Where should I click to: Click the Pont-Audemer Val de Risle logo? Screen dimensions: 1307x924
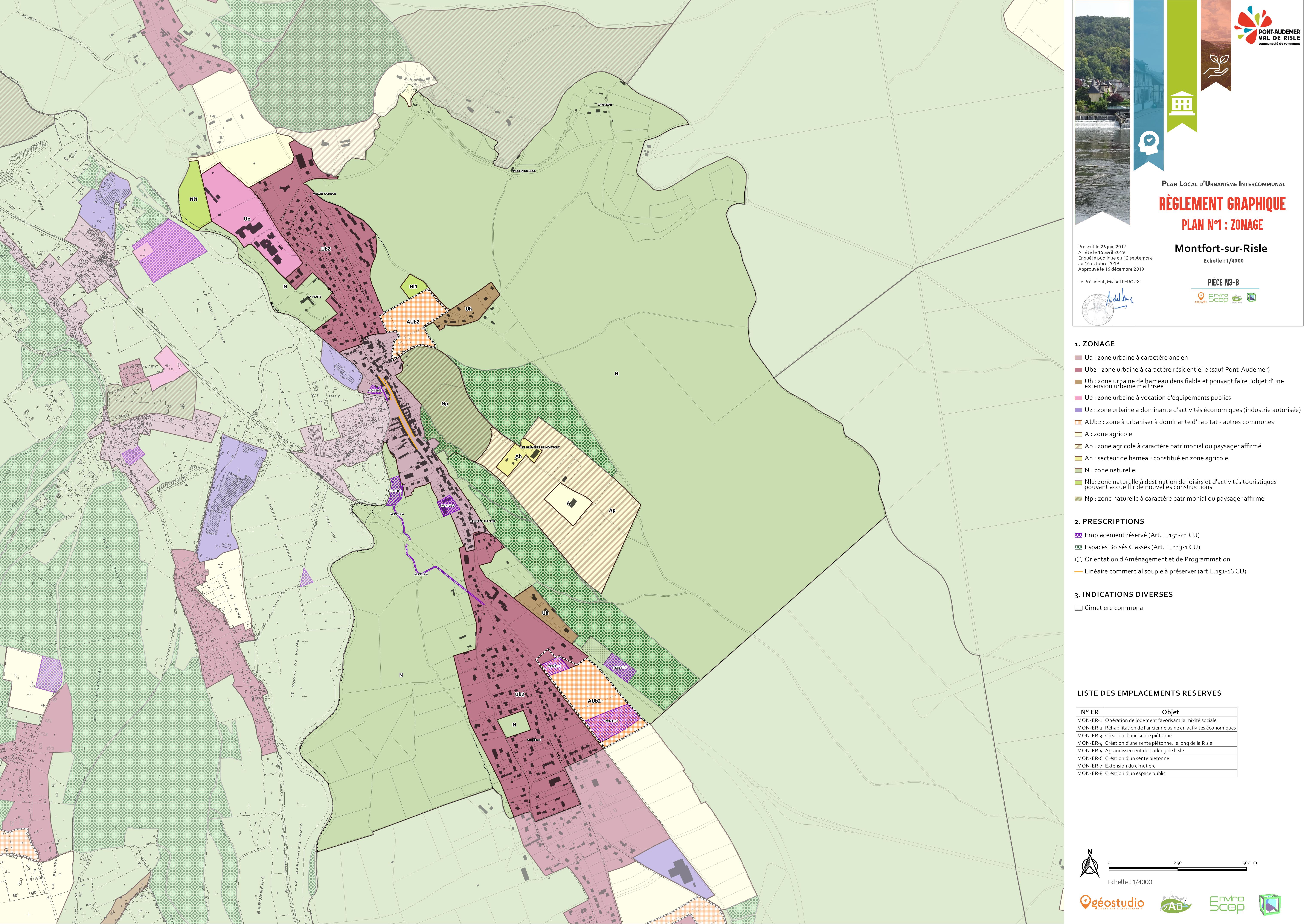pyautogui.click(x=1267, y=26)
